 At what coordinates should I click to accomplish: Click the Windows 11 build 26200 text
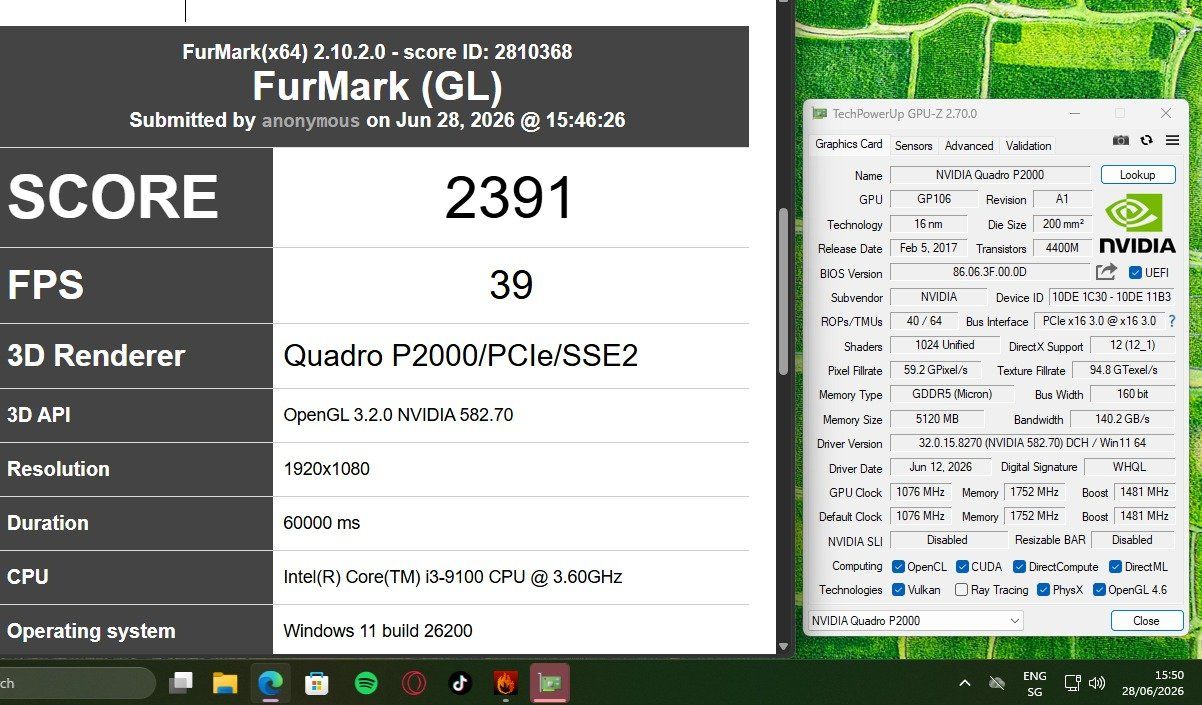[x=378, y=631]
